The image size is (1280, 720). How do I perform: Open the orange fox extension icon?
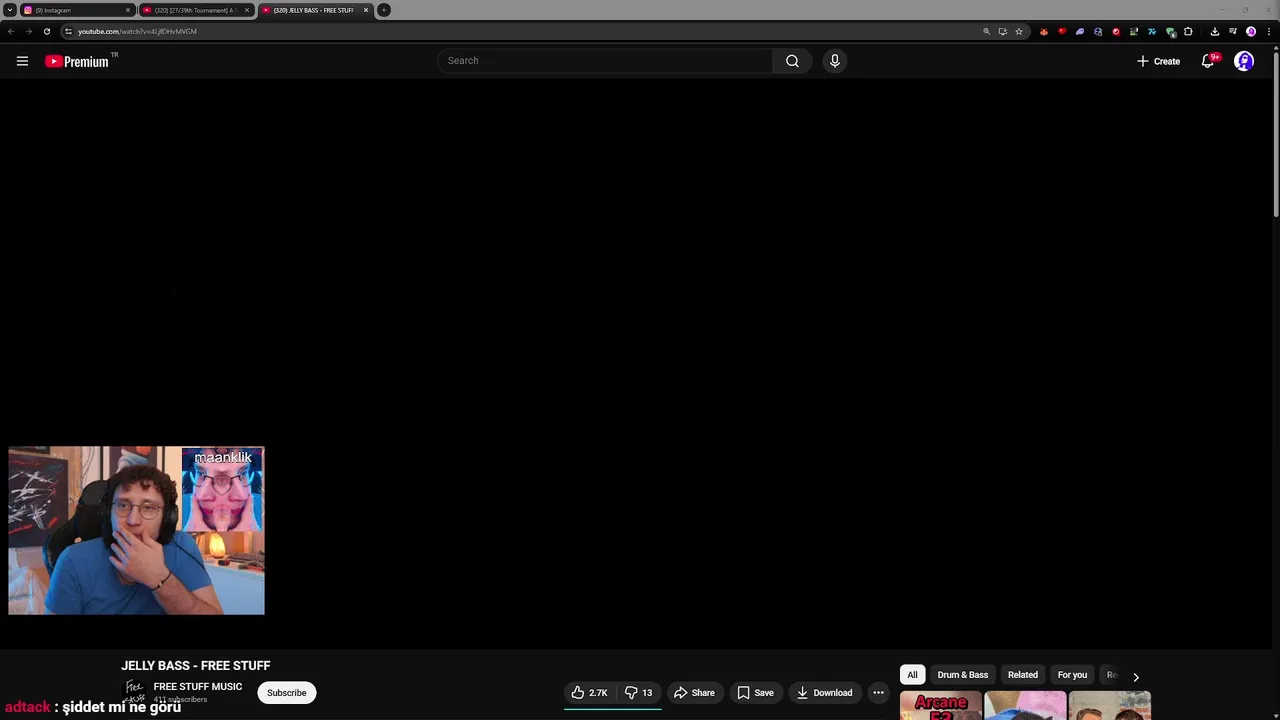pyautogui.click(x=1044, y=31)
